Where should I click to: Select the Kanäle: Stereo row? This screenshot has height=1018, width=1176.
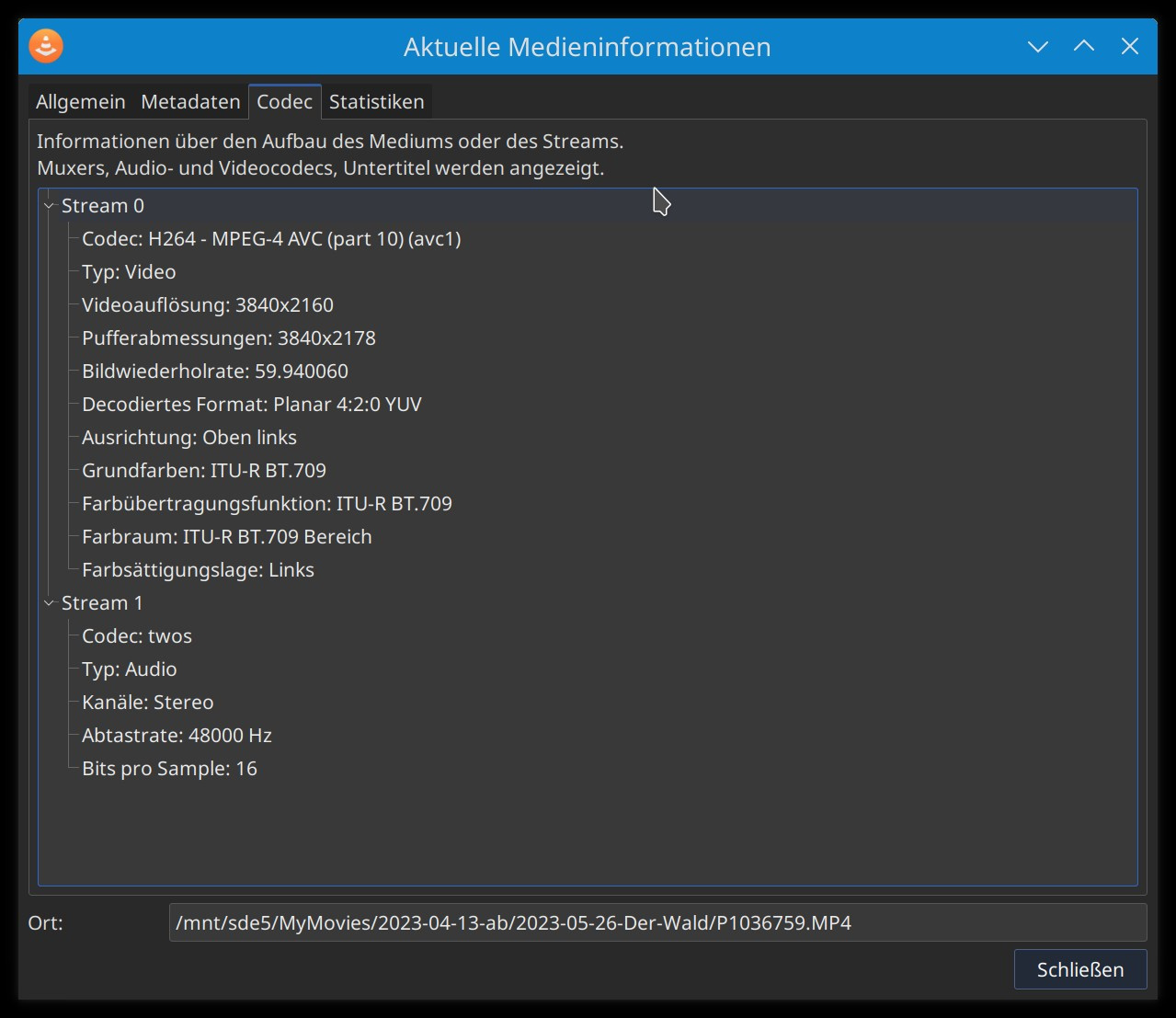point(147,703)
